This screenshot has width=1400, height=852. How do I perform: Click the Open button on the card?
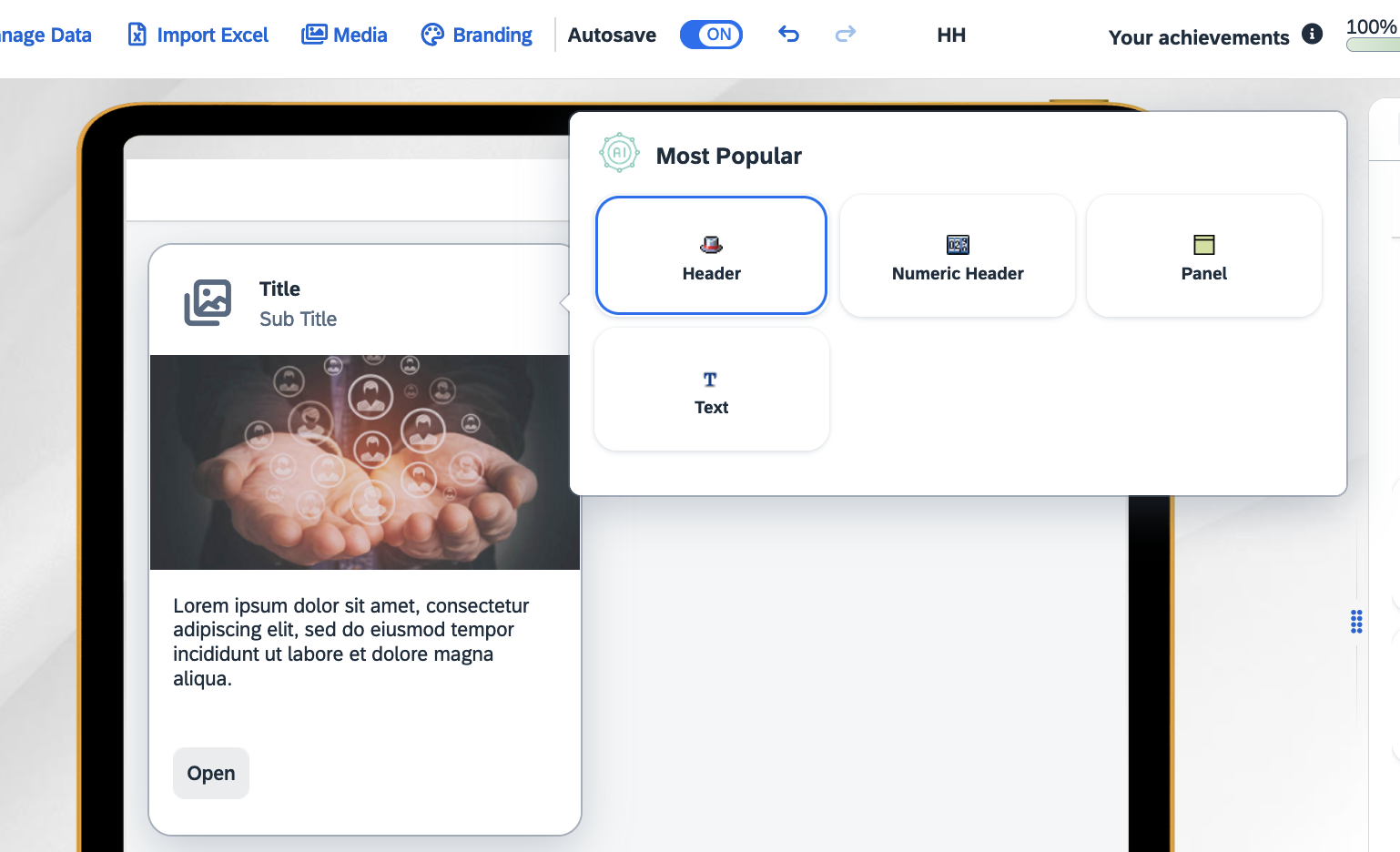(211, 773)
